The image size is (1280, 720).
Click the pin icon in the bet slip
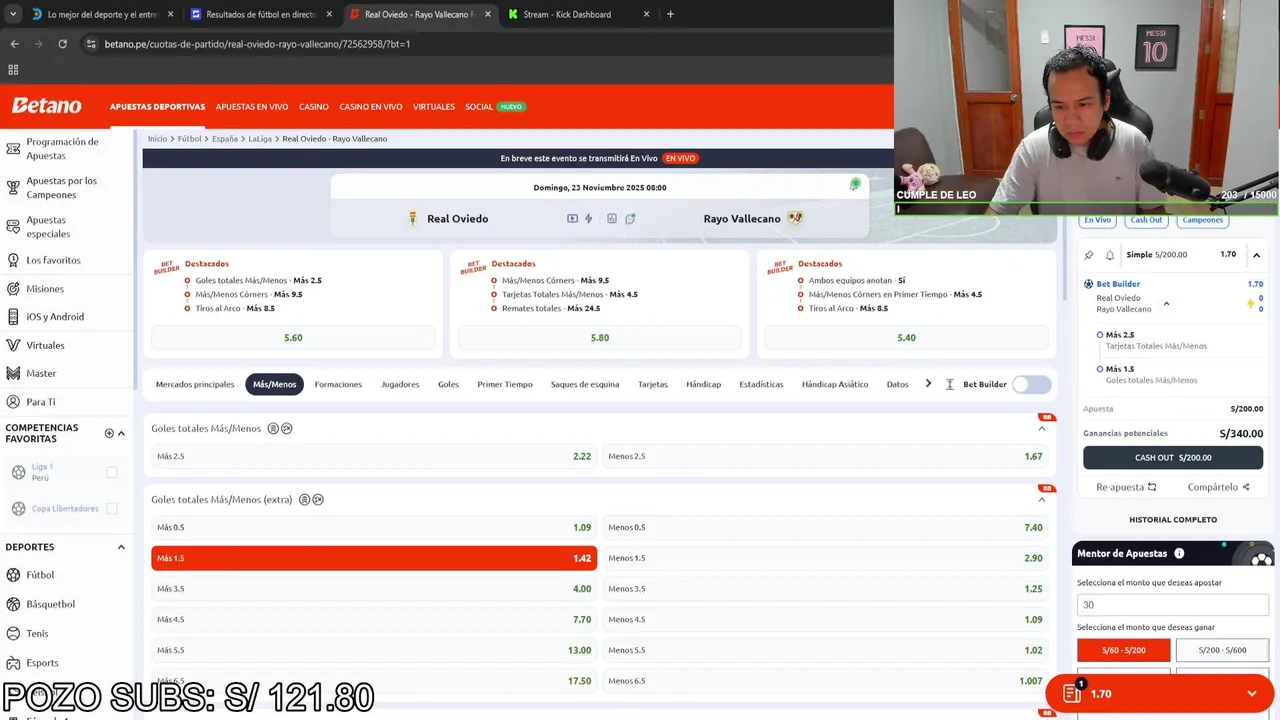[x=1089, y=255]
